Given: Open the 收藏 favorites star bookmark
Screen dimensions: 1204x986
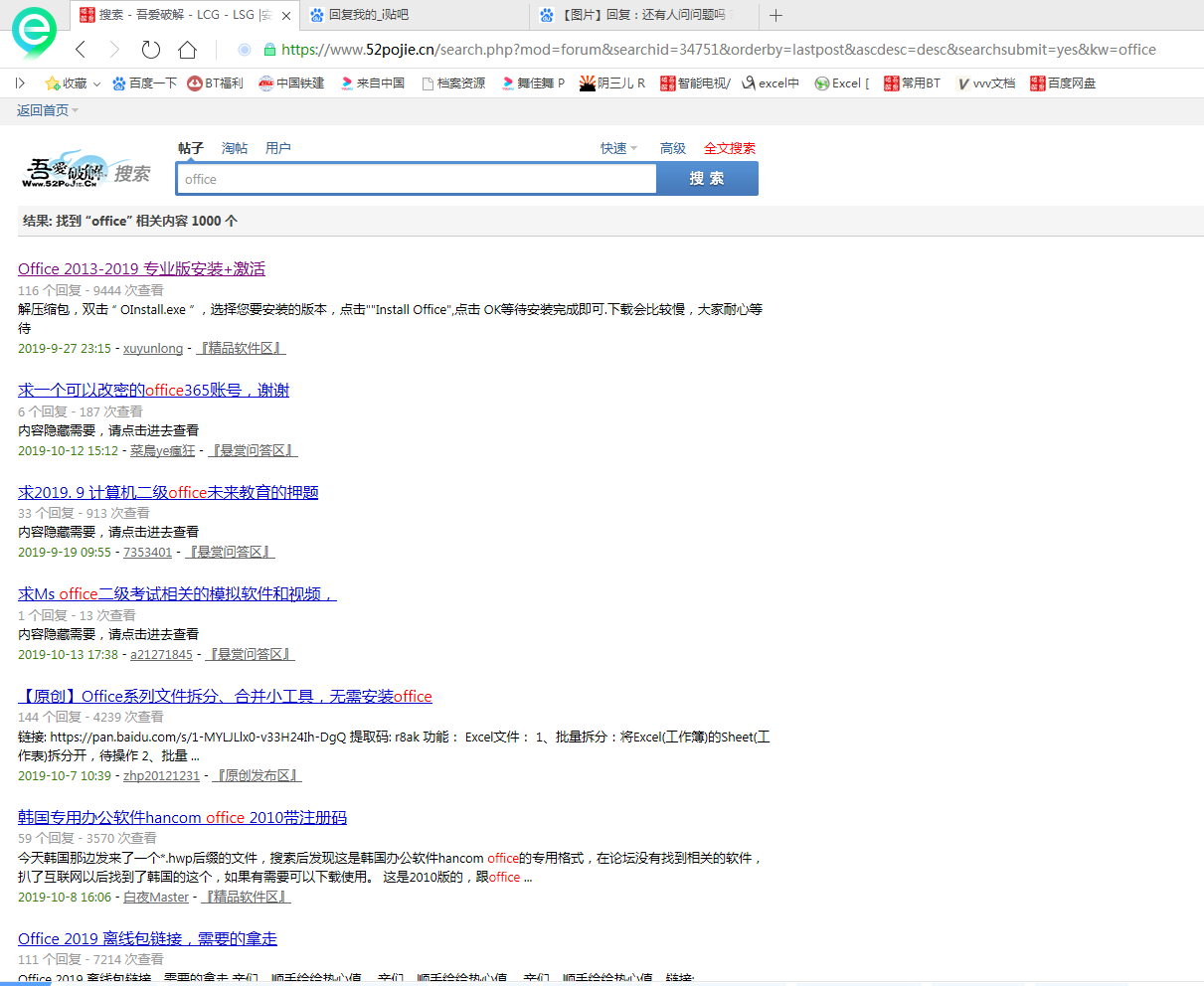Looking at the screenshot, I should [66, 83].
